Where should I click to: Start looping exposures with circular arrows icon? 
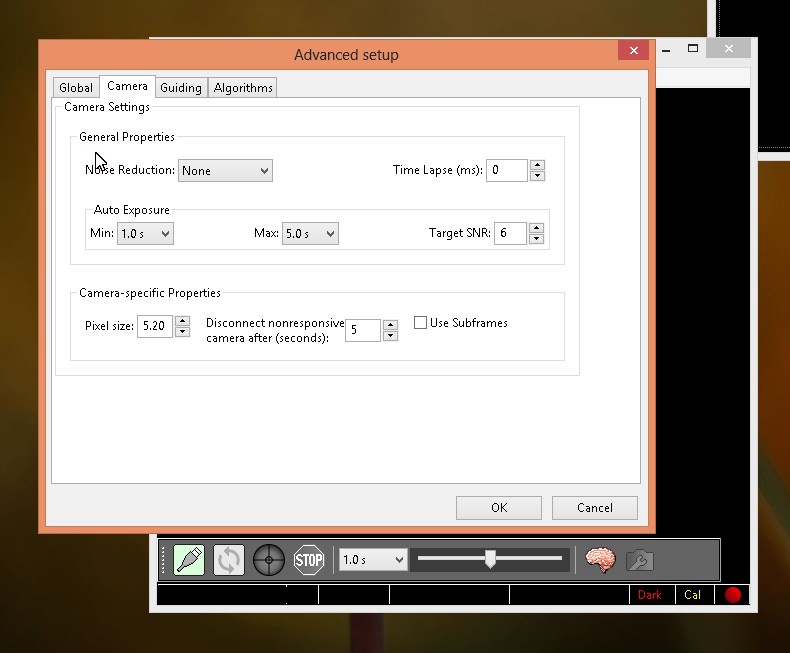coord(229,560)
